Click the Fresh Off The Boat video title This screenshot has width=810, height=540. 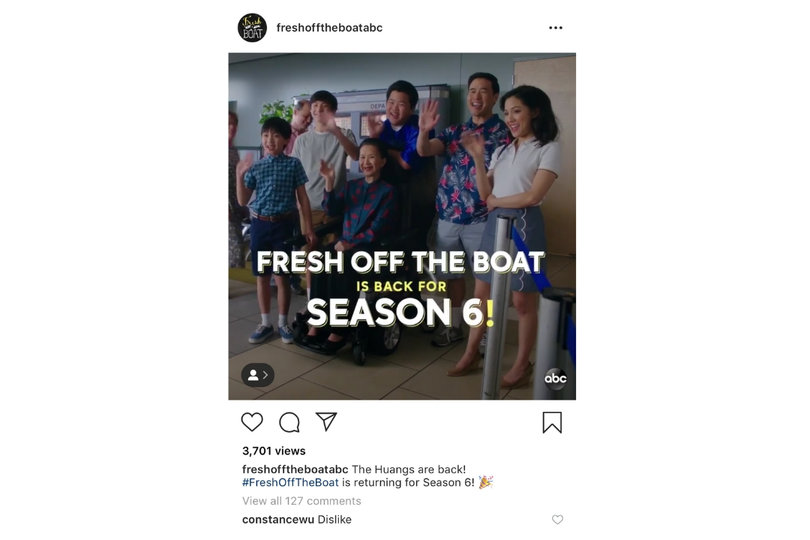(x=400, y=262)
